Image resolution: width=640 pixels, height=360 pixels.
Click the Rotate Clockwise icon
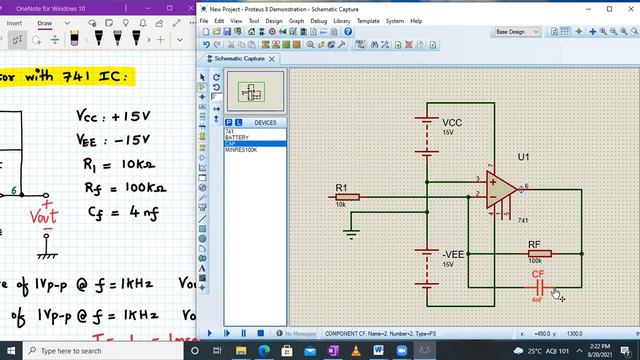(x=216, y=77)
